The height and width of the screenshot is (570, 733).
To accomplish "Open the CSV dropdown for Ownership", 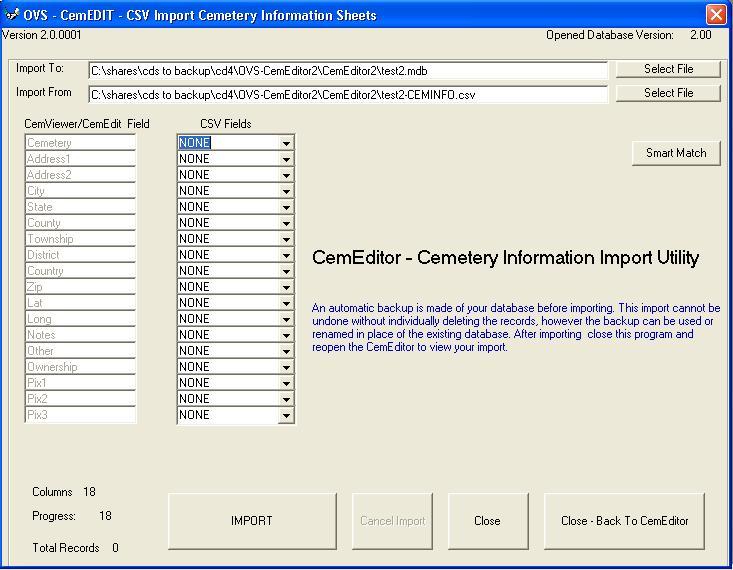I will [286, 367].
